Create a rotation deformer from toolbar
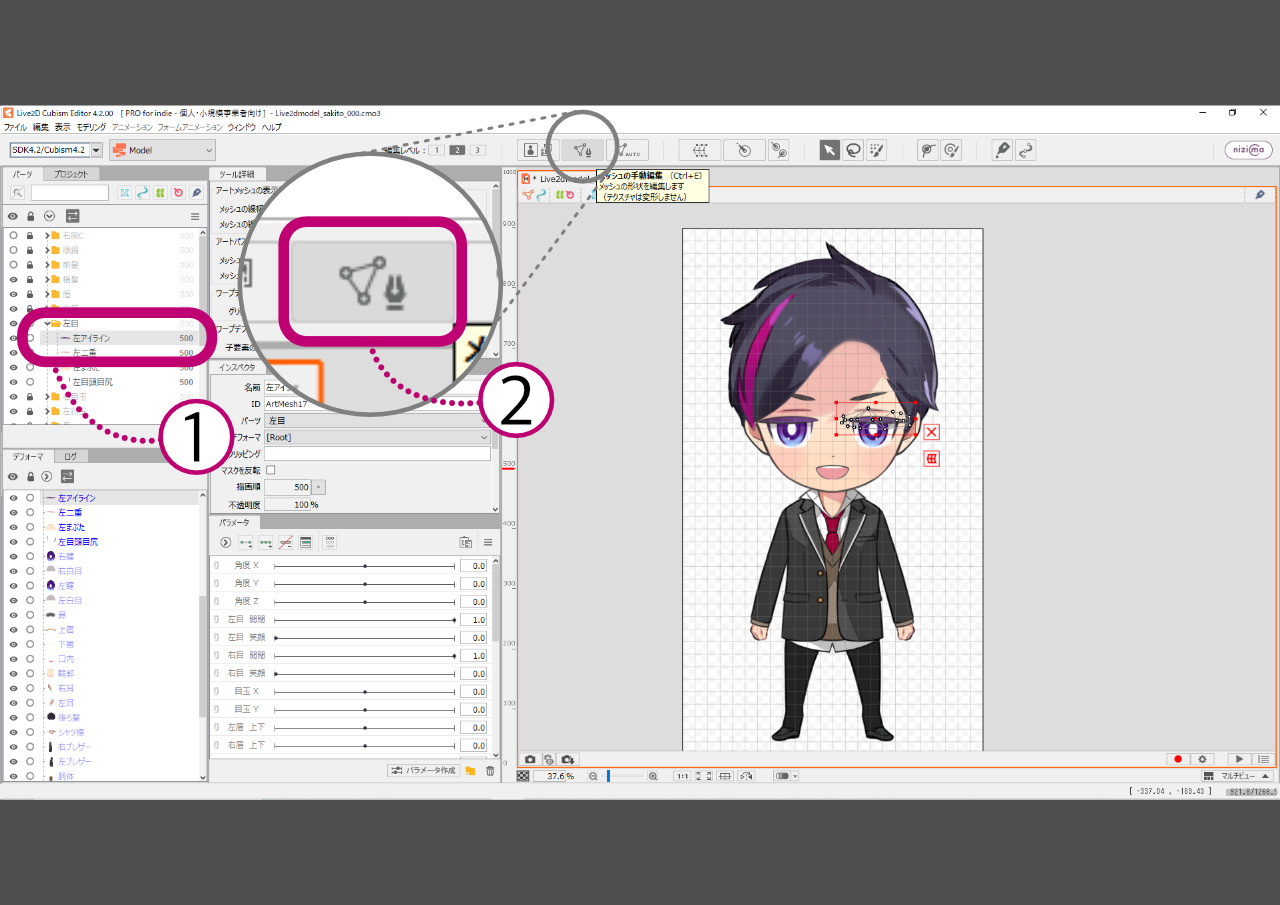This screenshot has height=905, width=1280. click(744, 150)
